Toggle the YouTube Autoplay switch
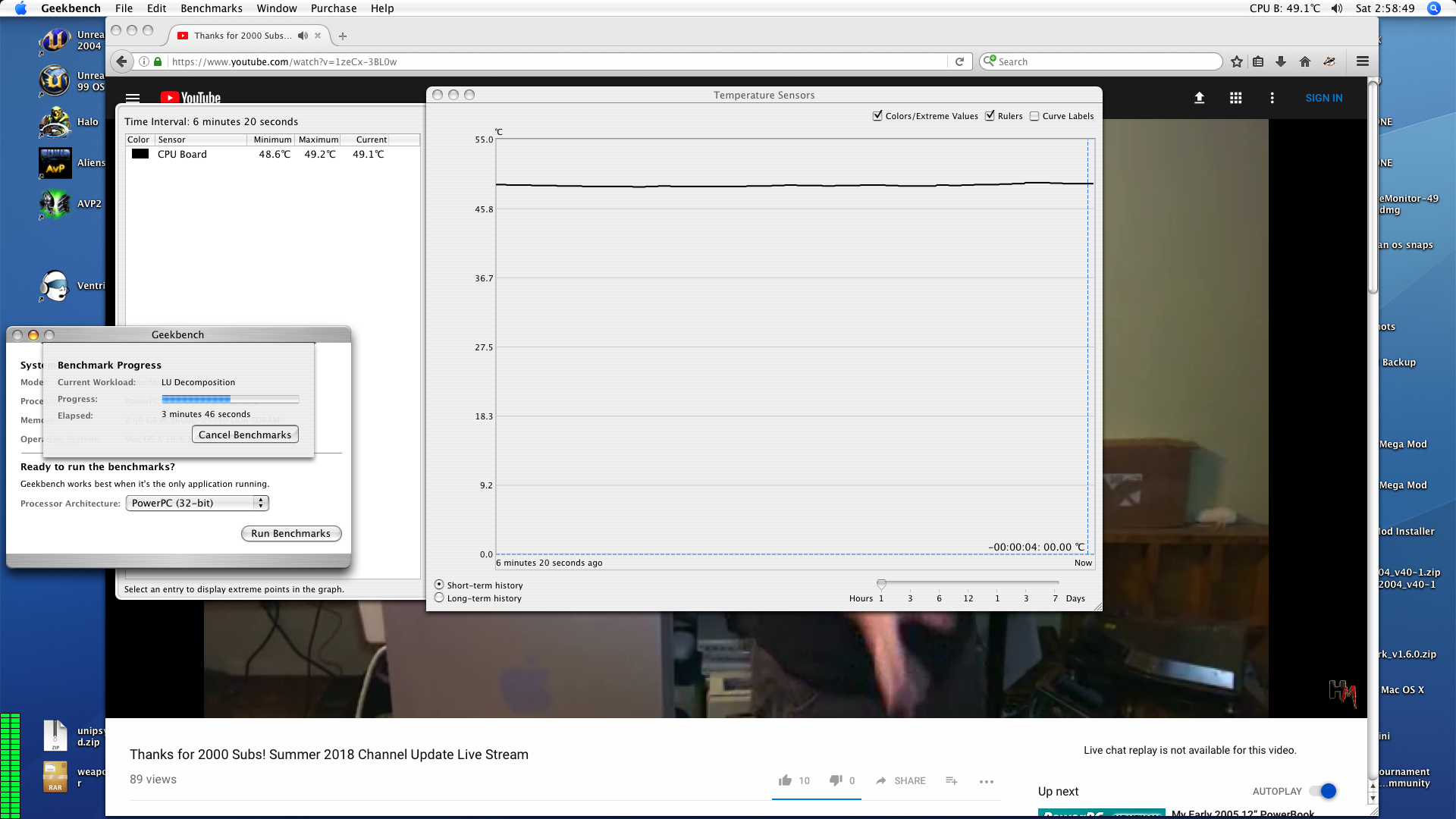Image resolution: width=1456 pixels, height=819 pixels. coord(1323,791)
